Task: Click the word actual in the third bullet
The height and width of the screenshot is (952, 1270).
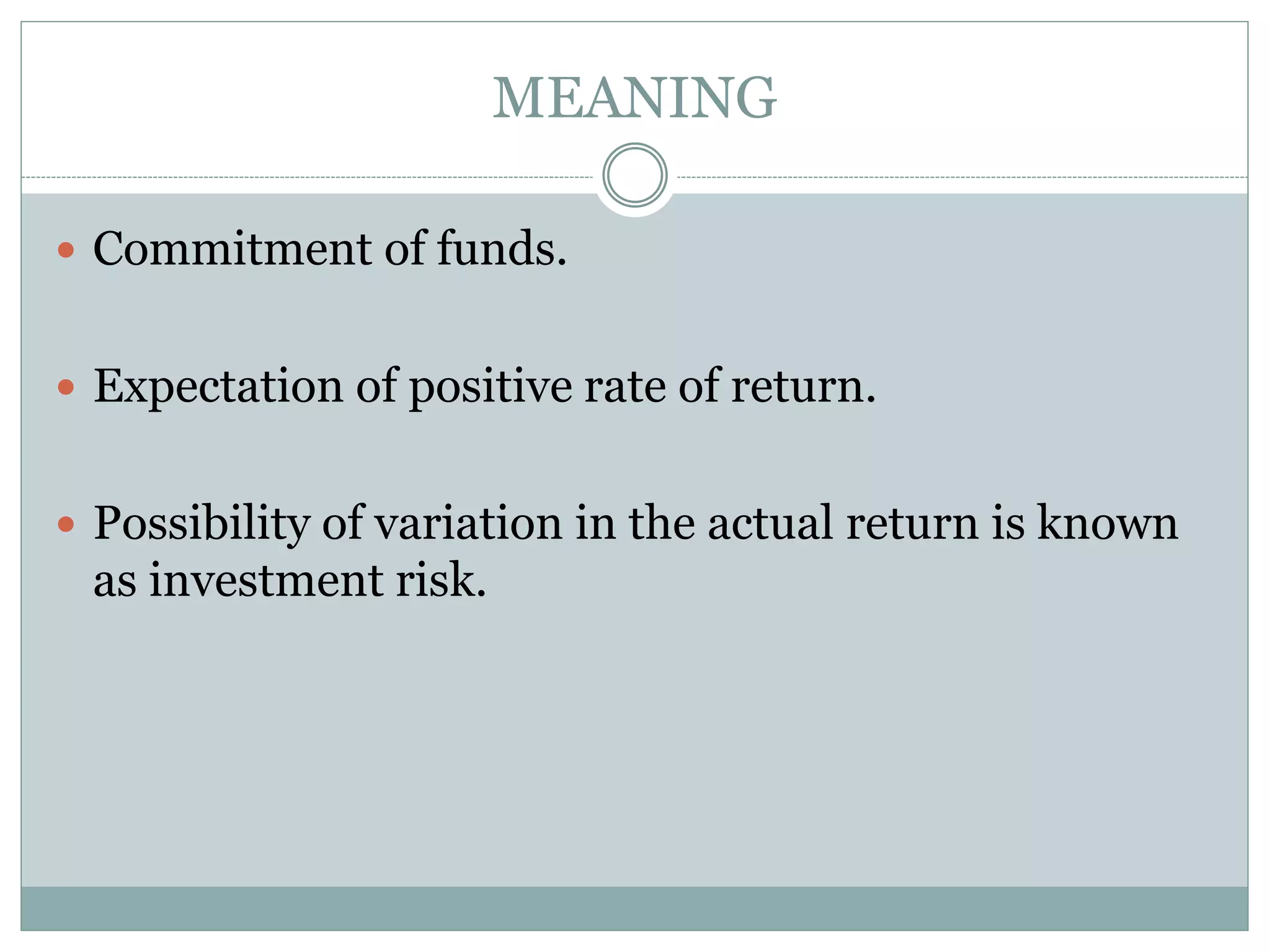Action: [x=770, y=524]
